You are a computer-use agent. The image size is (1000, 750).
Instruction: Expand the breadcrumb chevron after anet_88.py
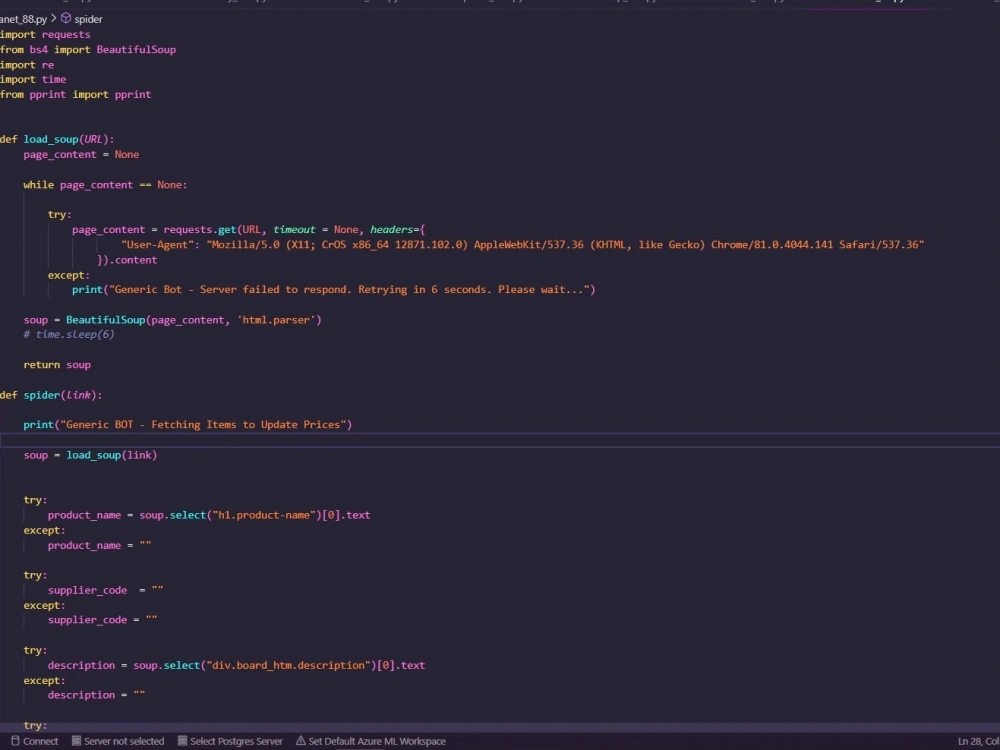[x=54, y=19]
